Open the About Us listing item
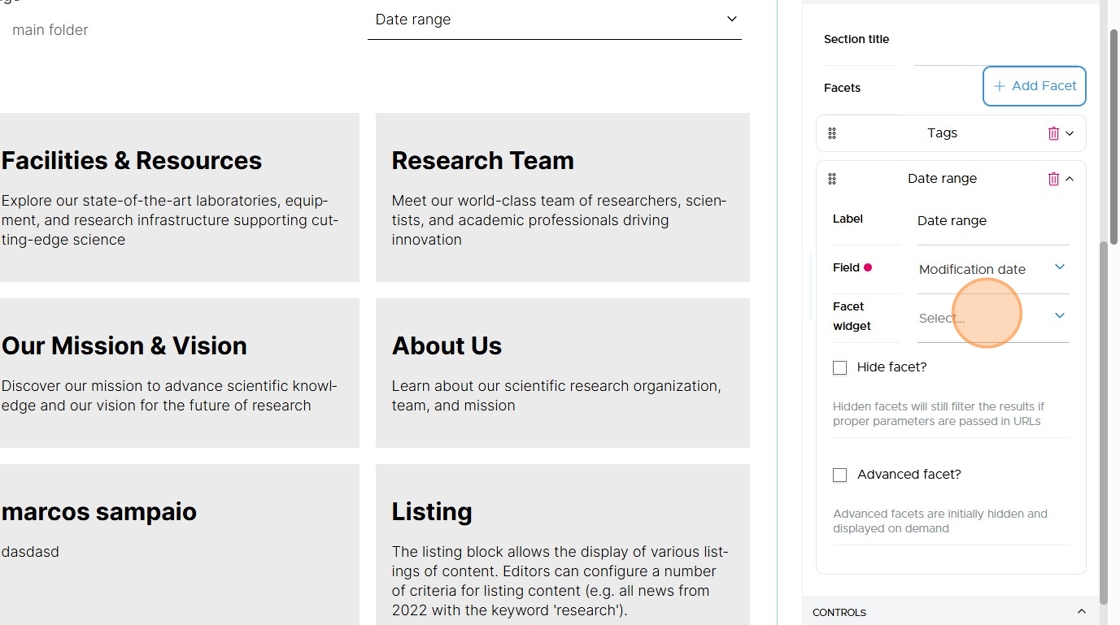The height and width of the screenshot is (625, 1120). coord(563,373)
